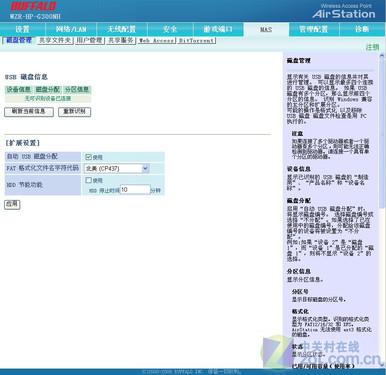
Task: Click the AirStation logo at top right
Action: point(344,14)
